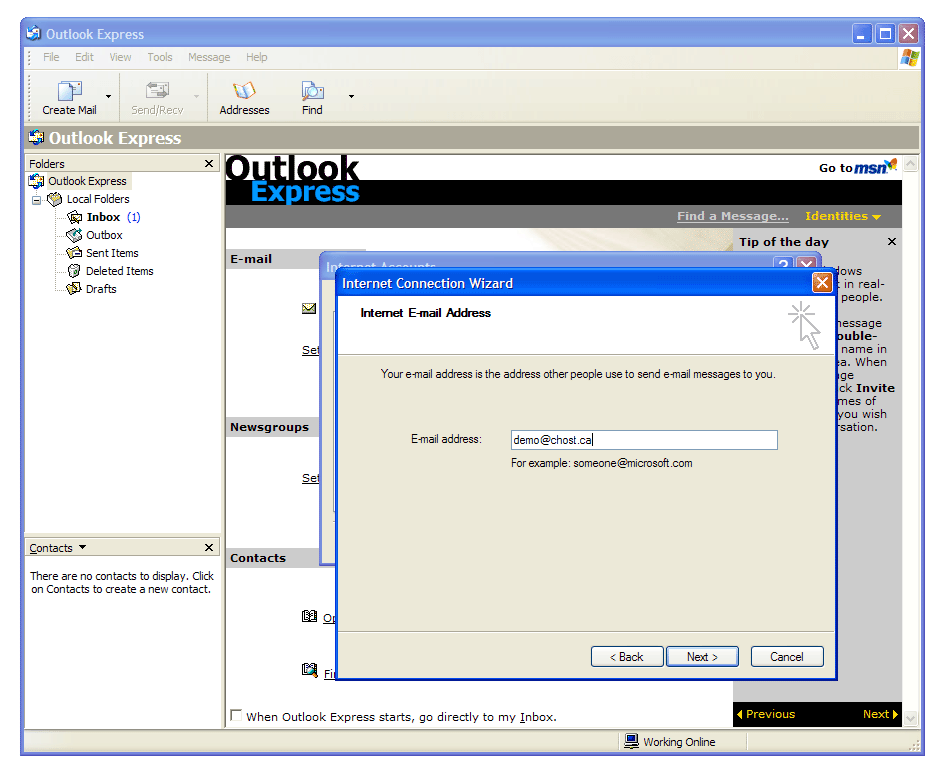The height and width of the screenshot is (781, 946).
Task: Open the View menu
Action: 120,57
